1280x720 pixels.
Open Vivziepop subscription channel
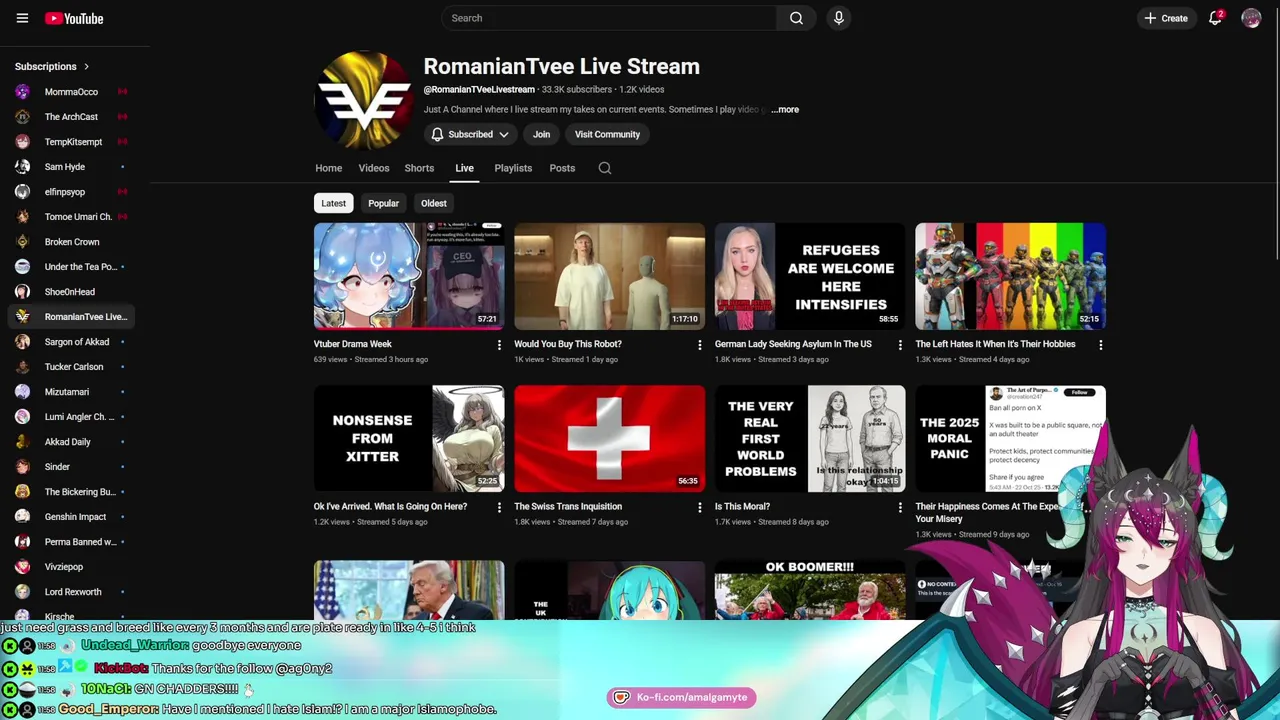pos(72,567)
